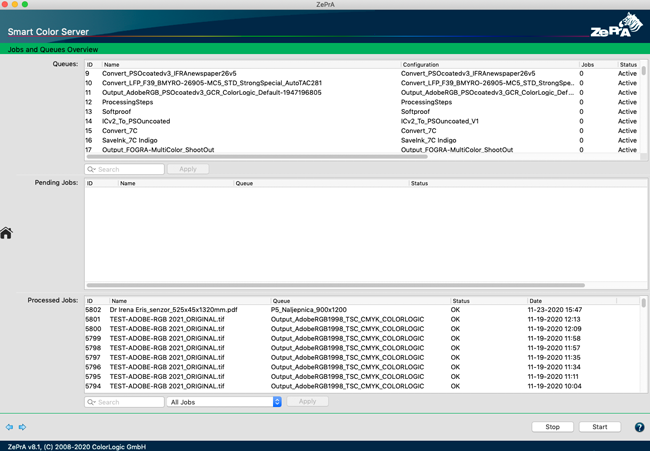
Task: Click the P5_Naljepnica_900x1200 queue cell
Action: [x=308, y=310]
